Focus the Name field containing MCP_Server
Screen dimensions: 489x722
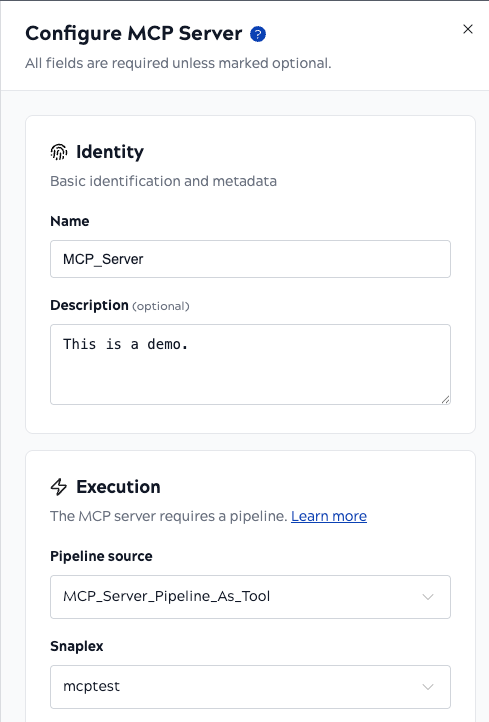click(x=250, y=259)
